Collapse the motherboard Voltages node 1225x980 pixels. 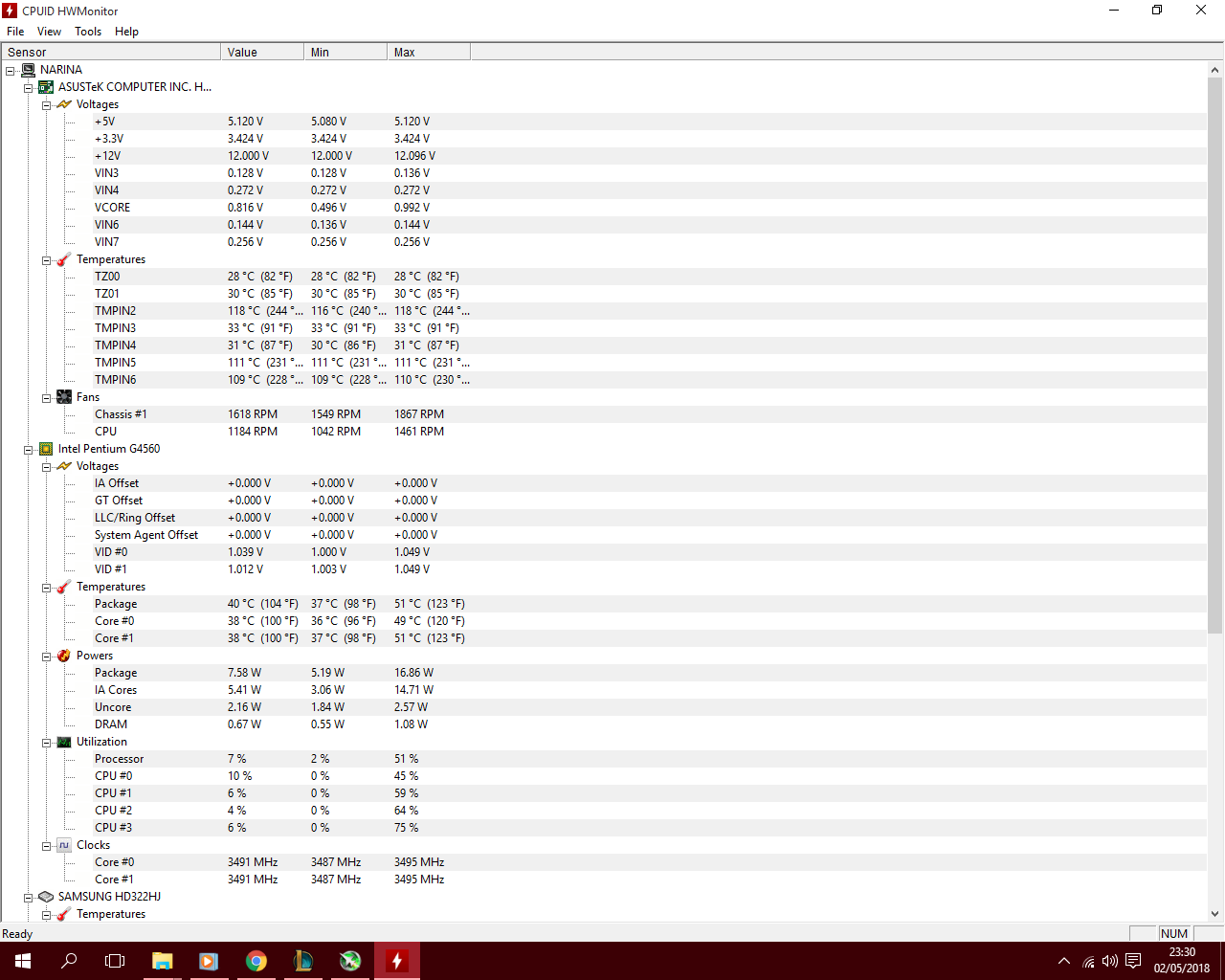tap(46, 104)
